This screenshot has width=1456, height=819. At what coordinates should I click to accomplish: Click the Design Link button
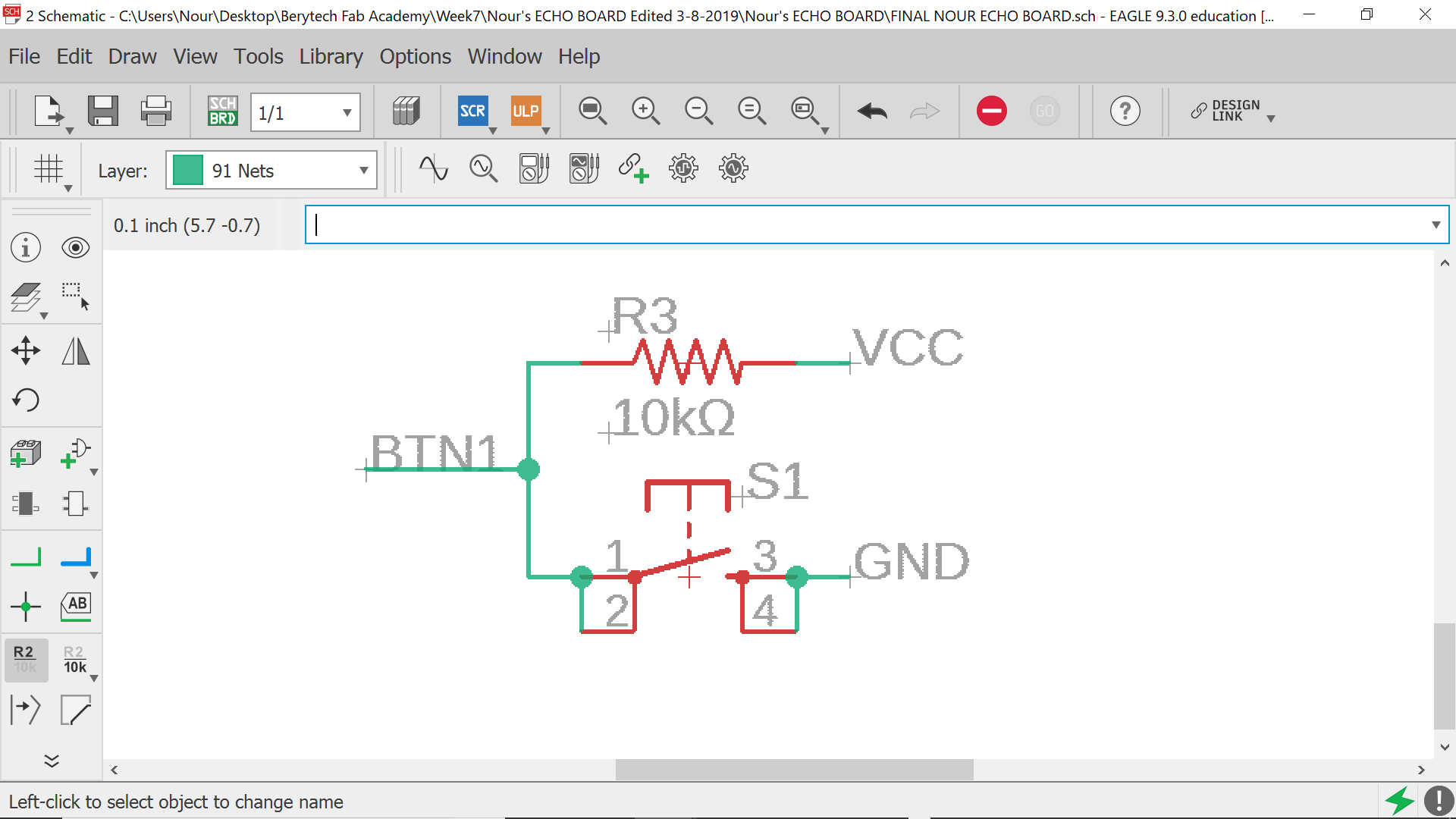pos(1232,111)
